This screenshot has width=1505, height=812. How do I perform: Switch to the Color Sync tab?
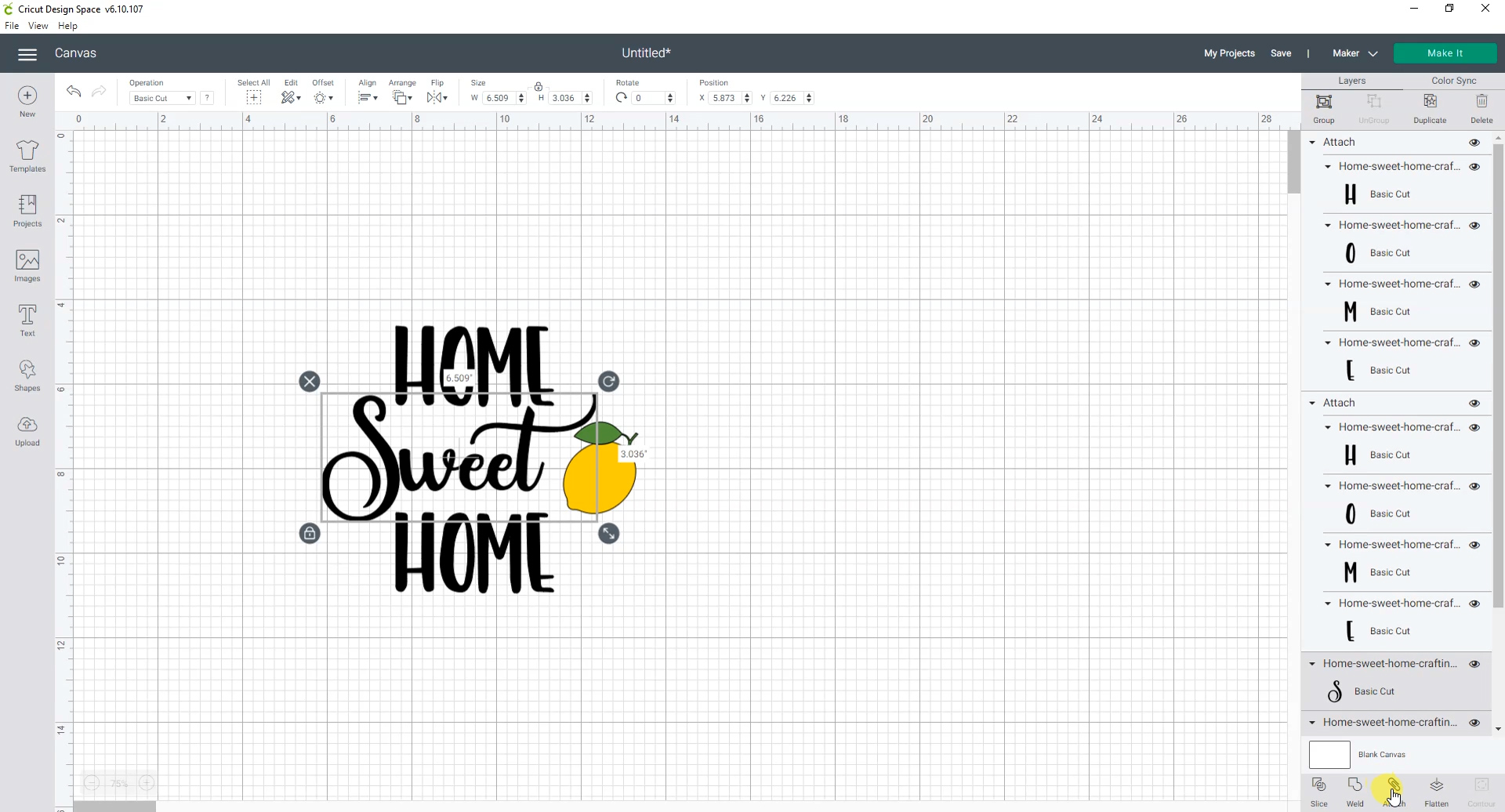point(1453,81)
